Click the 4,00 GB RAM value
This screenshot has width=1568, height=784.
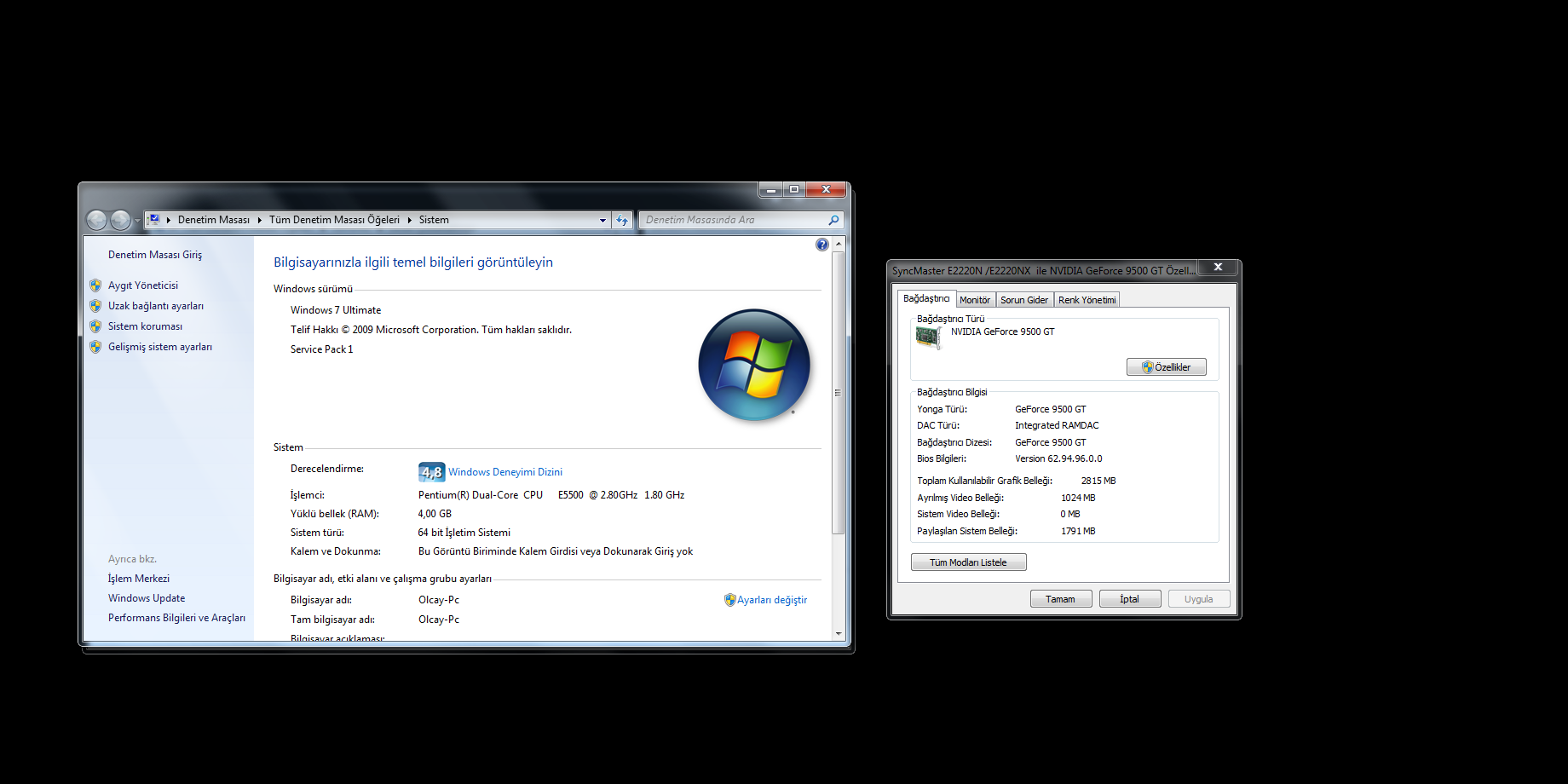coord(435,514)
